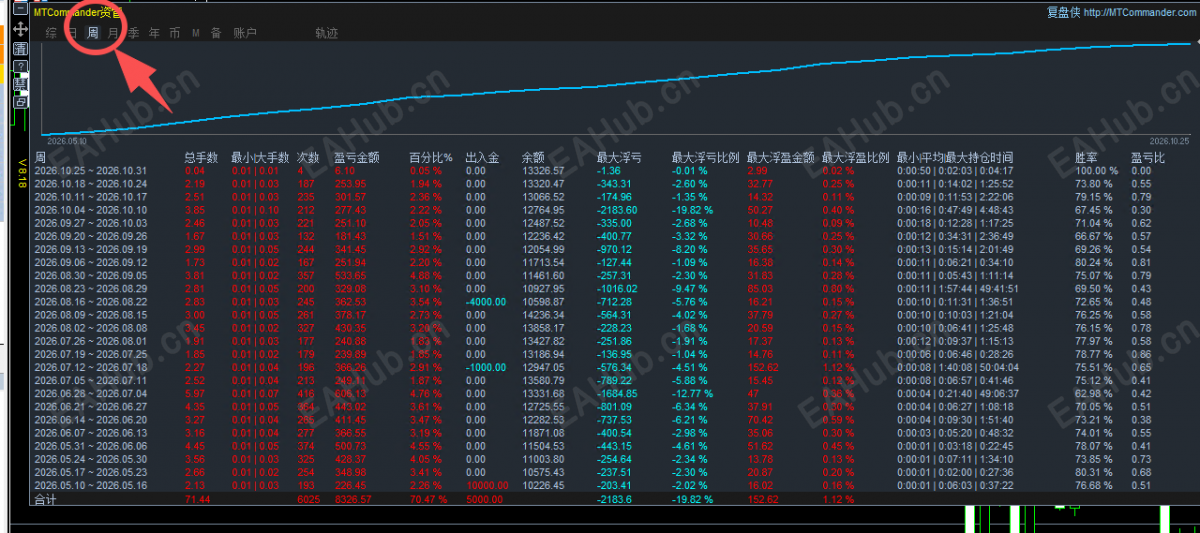
Task: Switch to the 综 summary tab
Action: click(x=51, y=33)
